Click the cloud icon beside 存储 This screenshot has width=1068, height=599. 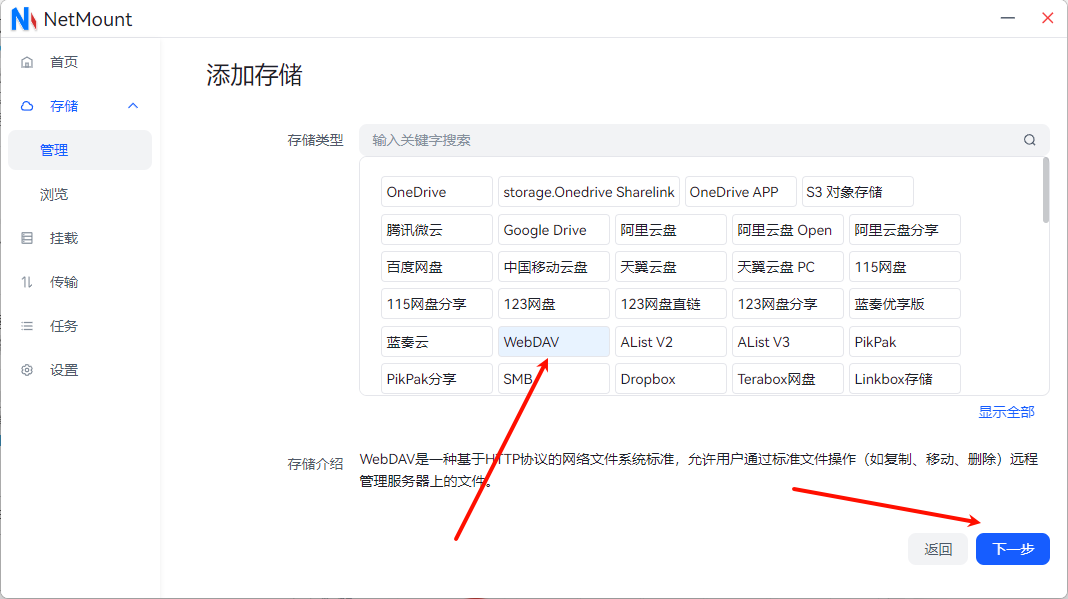coord(27,106)
